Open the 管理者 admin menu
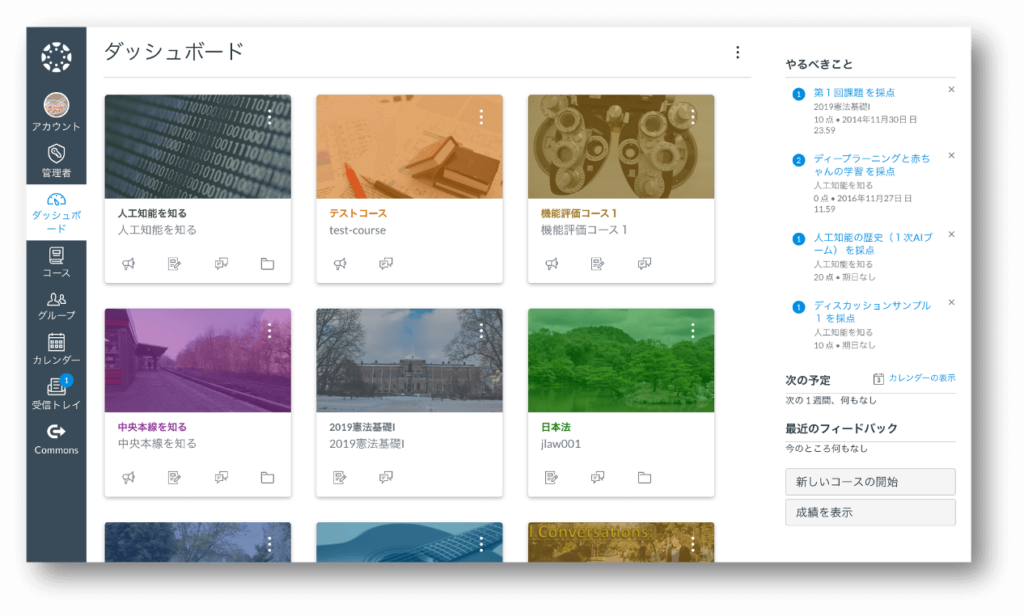The width and height of the screenshot is (1024, 616). pyautogui.click(x=56, y=161)
